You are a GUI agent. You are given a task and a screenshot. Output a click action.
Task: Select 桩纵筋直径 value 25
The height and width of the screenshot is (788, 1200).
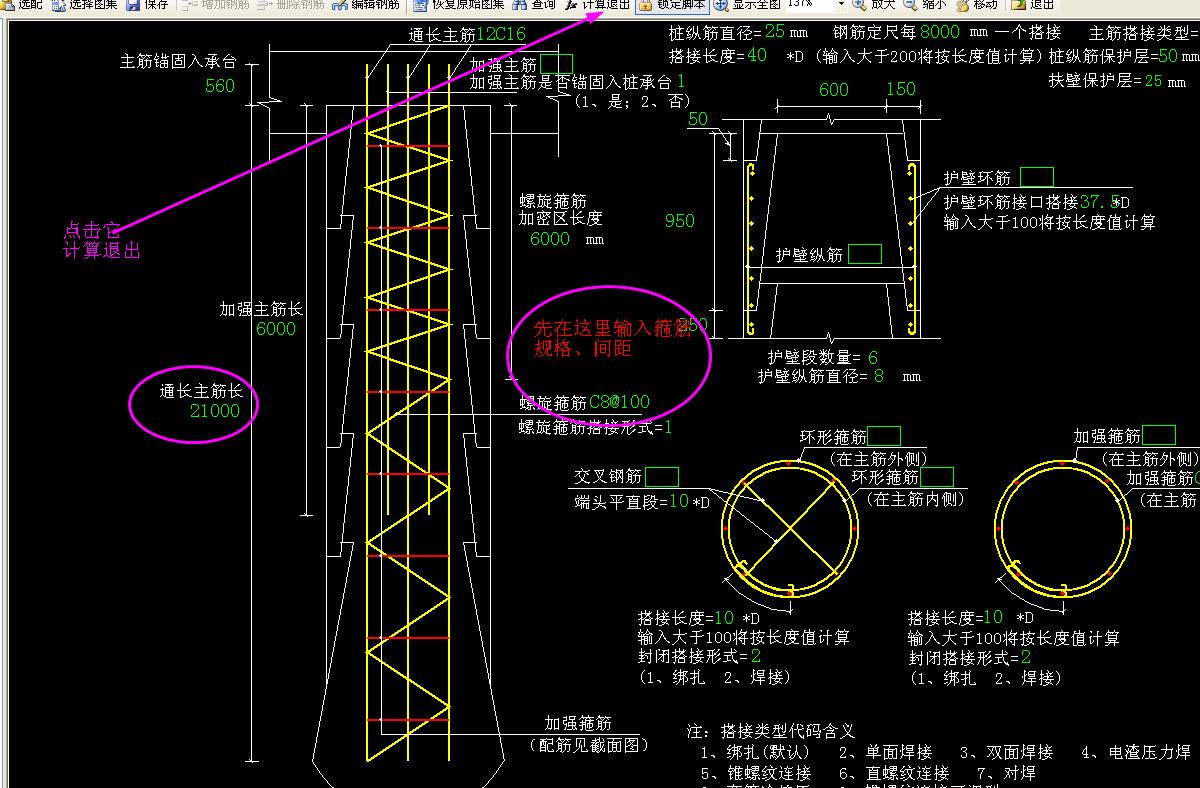(775, 32)
